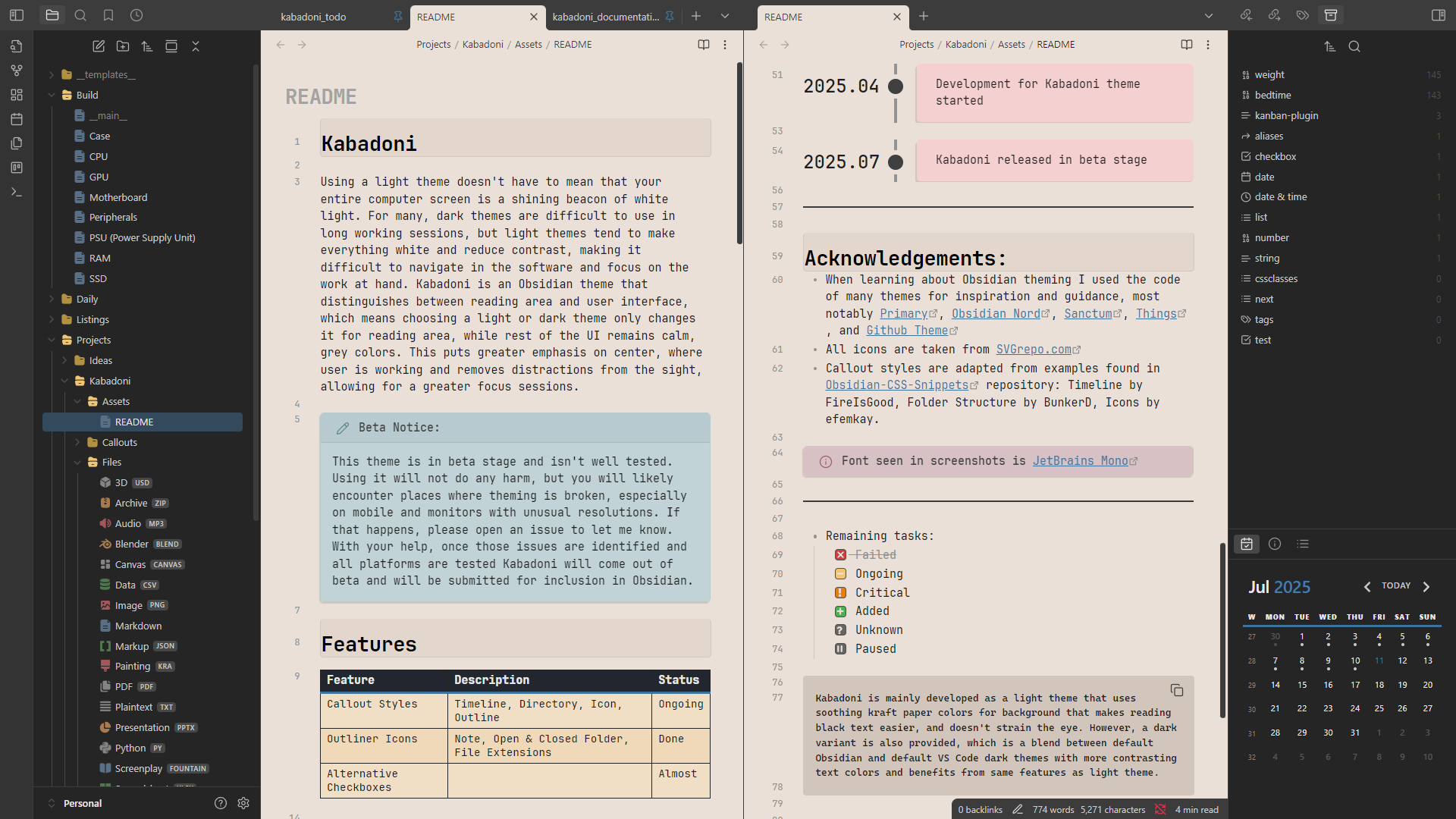Click the new note icon
Viewport: 1456px width, 819px height.
(x=99, y=46)
